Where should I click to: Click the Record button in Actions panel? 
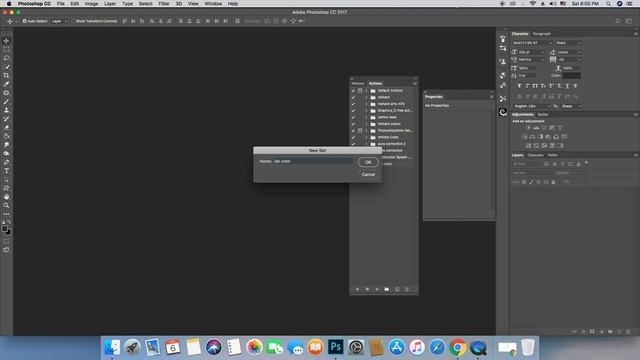(x=367, y=289)
